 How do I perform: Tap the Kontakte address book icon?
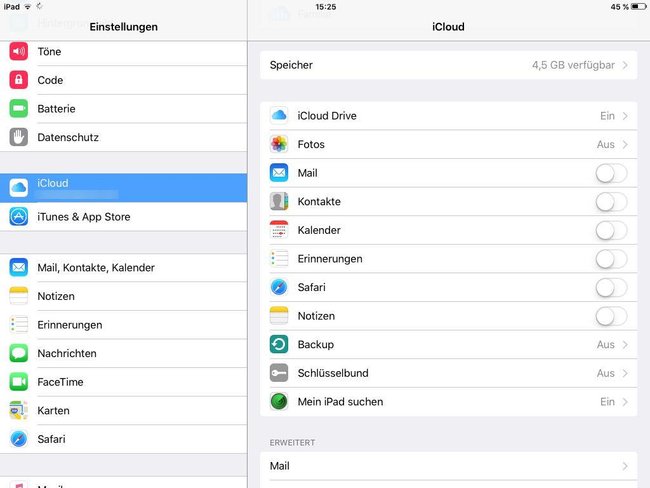pyautogui.click(x=279, y=202)
